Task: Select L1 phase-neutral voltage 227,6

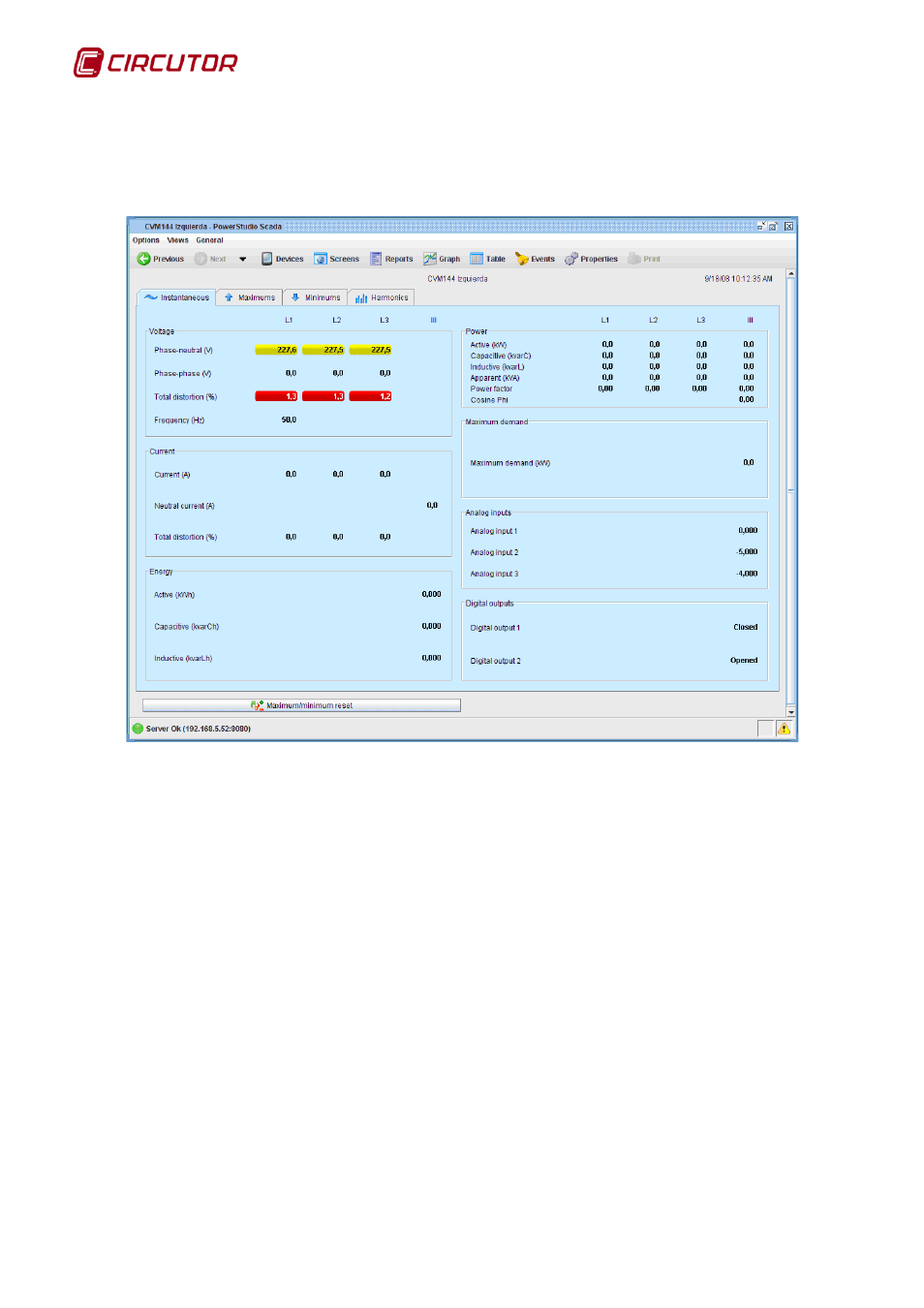Action: click(276, 350)
